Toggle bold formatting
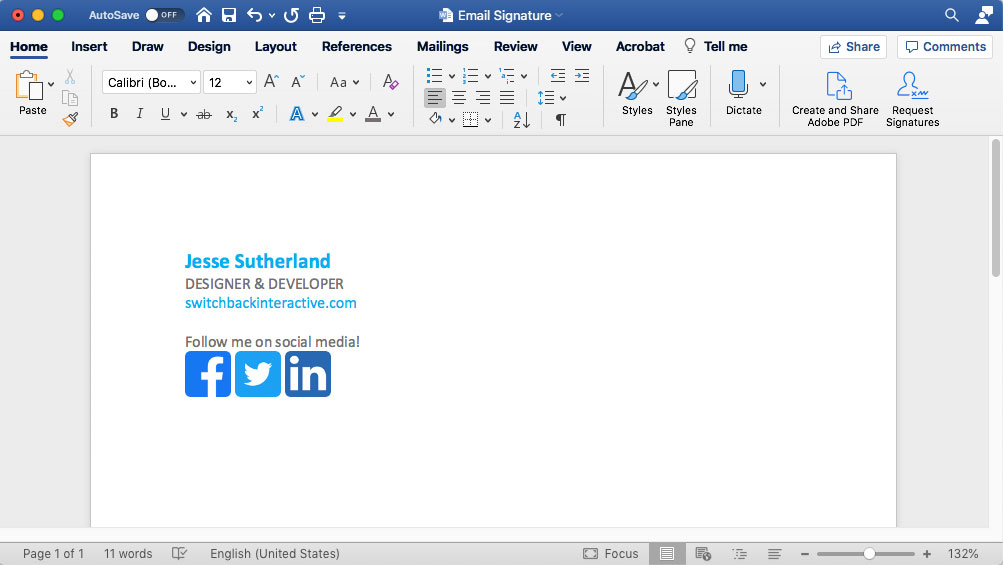 (114, 114)
